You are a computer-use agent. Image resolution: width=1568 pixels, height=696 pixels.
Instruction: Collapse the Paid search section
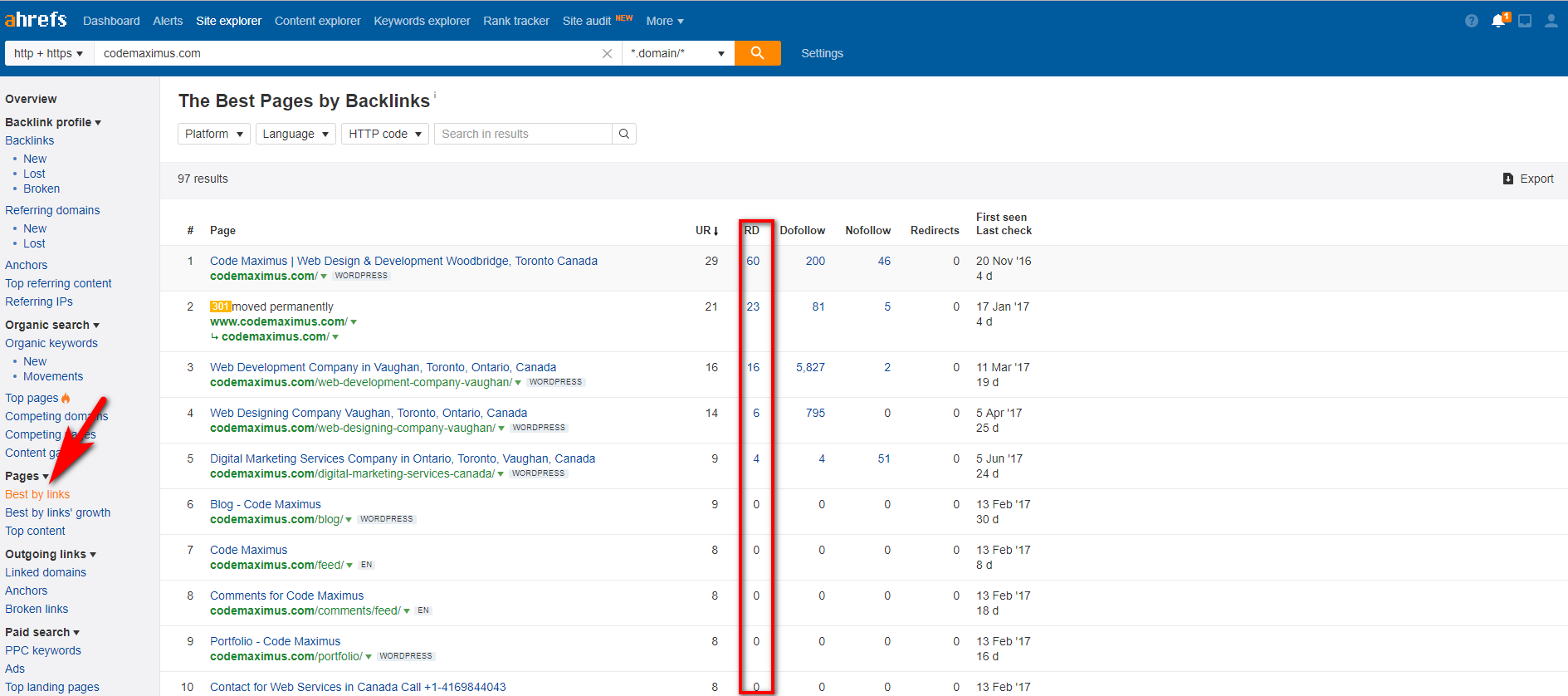[42, 632]
